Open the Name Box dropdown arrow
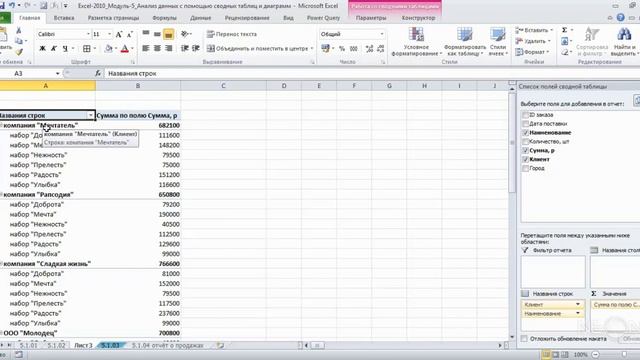This screenshot has height=360, width=640. click(58, 73)
